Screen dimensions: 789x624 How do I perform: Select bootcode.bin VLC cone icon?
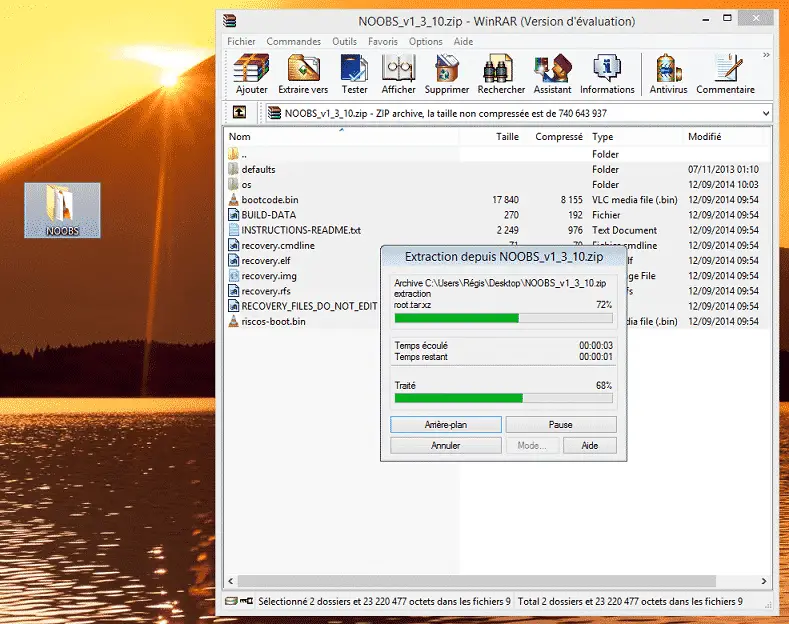pyautogui.click(x=233, y=199)
